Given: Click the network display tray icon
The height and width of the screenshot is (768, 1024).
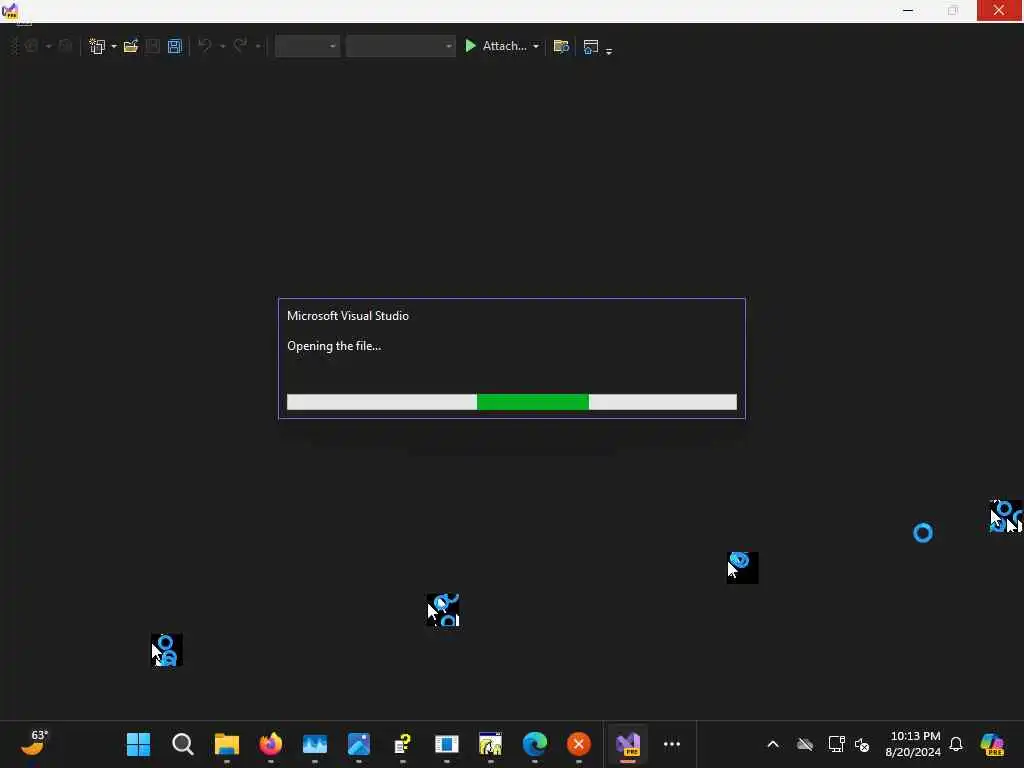Looking at the screenshot, I should pyautogui.click(x=836, y=744).
